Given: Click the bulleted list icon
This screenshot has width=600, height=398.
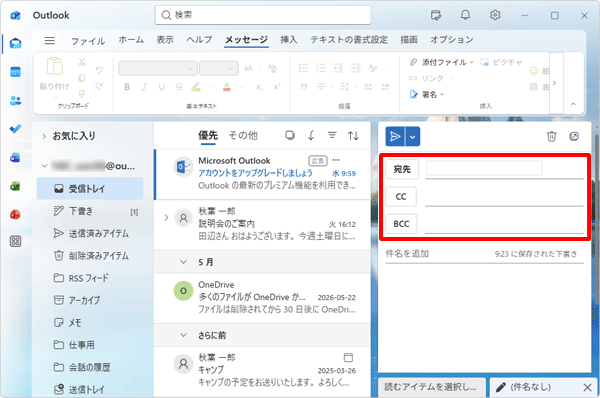Looking at the screenshot, I should pyautogui.click(x=303, y=68).
